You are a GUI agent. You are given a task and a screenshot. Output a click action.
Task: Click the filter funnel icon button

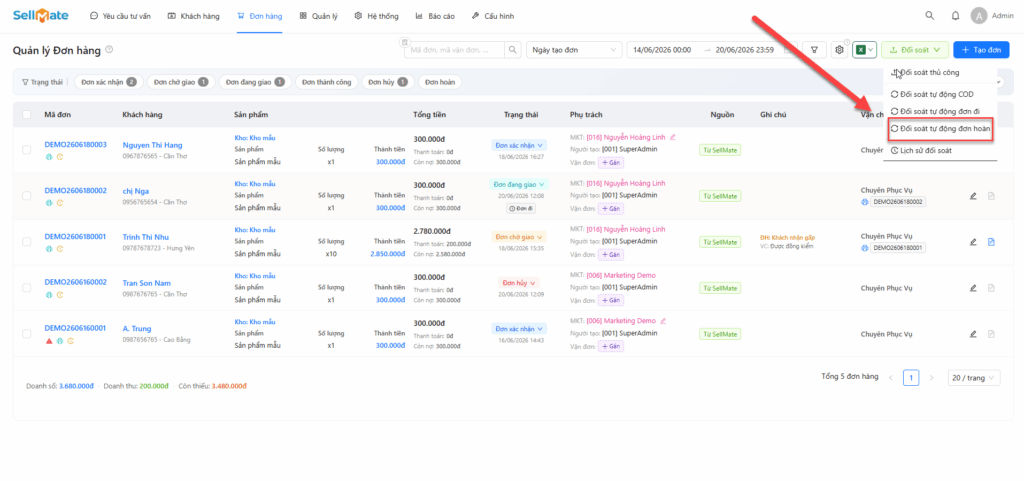(814, 50)
